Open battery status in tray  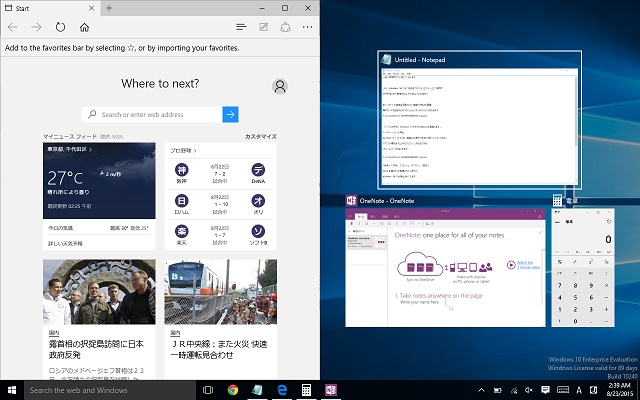(x=498, y=390)
